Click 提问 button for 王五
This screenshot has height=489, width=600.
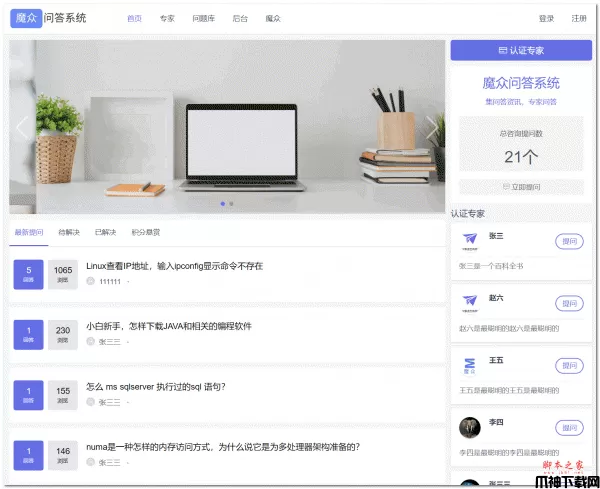coord(569,366)
